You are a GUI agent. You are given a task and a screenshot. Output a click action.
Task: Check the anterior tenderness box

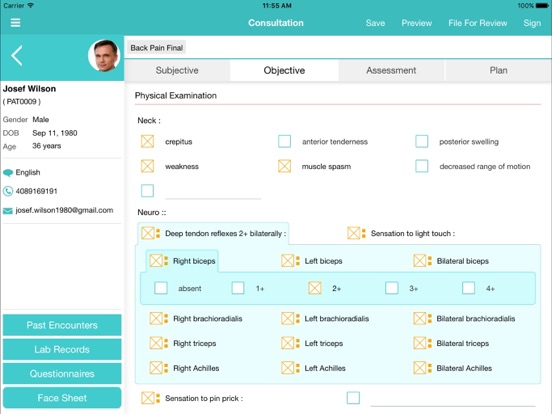[x=284, y=142]
